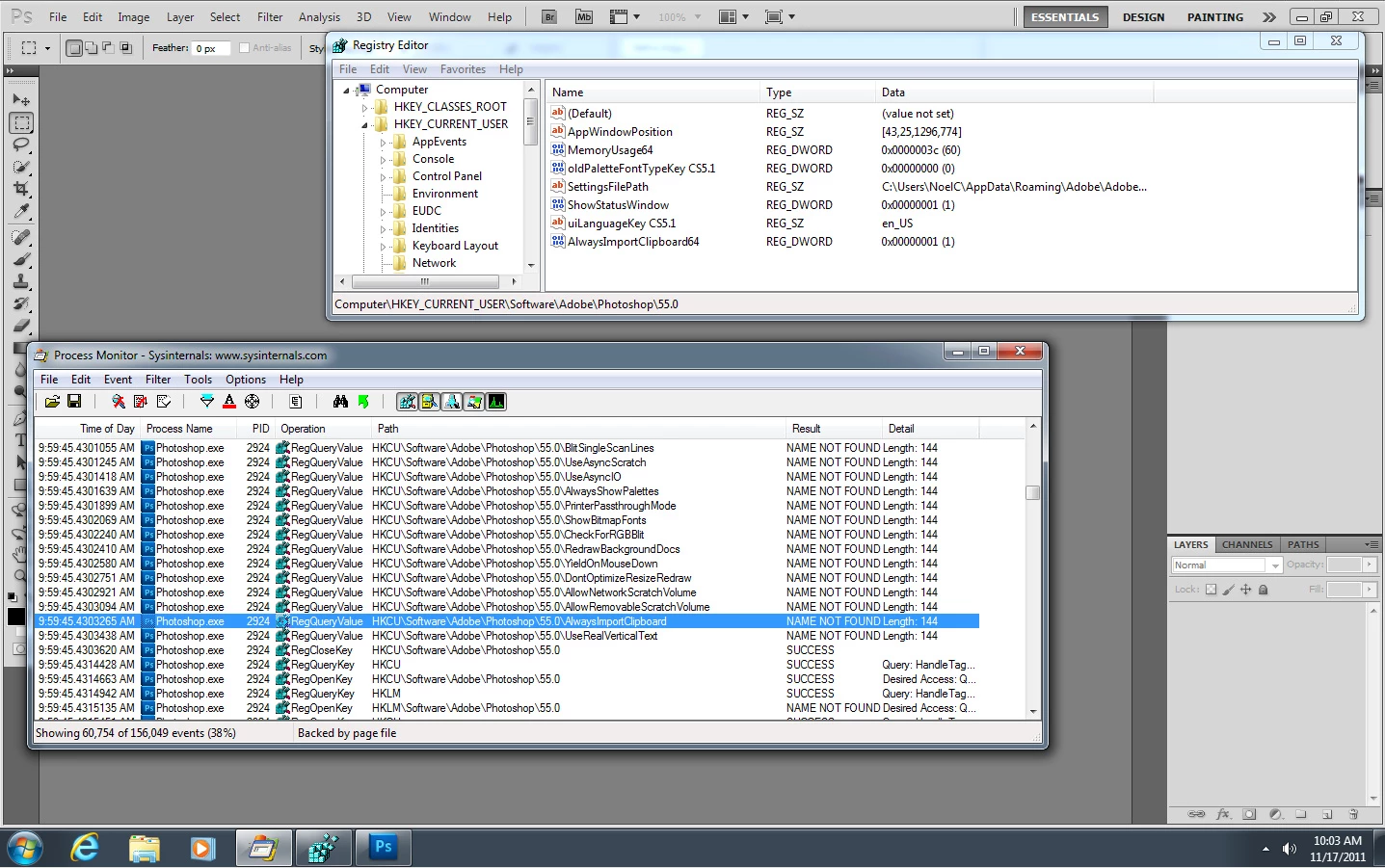Image resolution: width=1385 pixels, height=868 pixels.
Task: Open the Opacity slider arrow in Layers
Action: (1369, 565)
